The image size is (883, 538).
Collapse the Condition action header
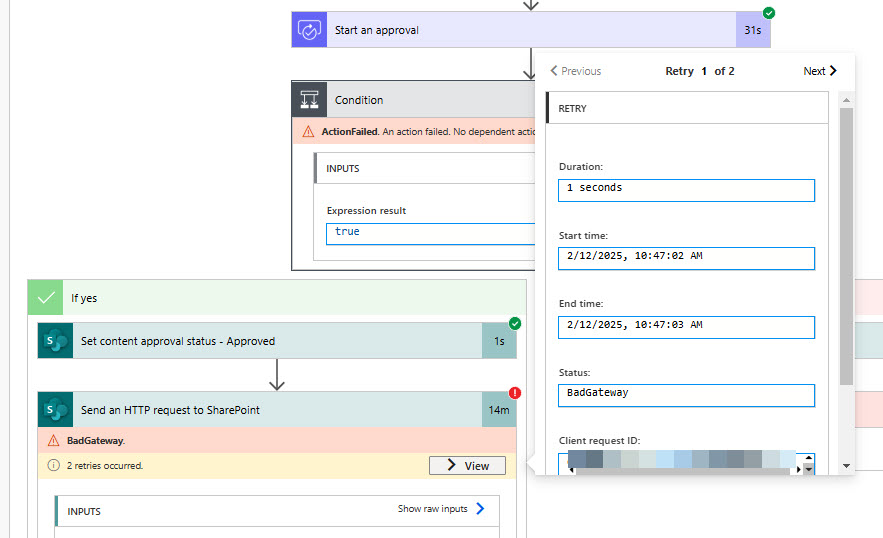tap(413, 100)
